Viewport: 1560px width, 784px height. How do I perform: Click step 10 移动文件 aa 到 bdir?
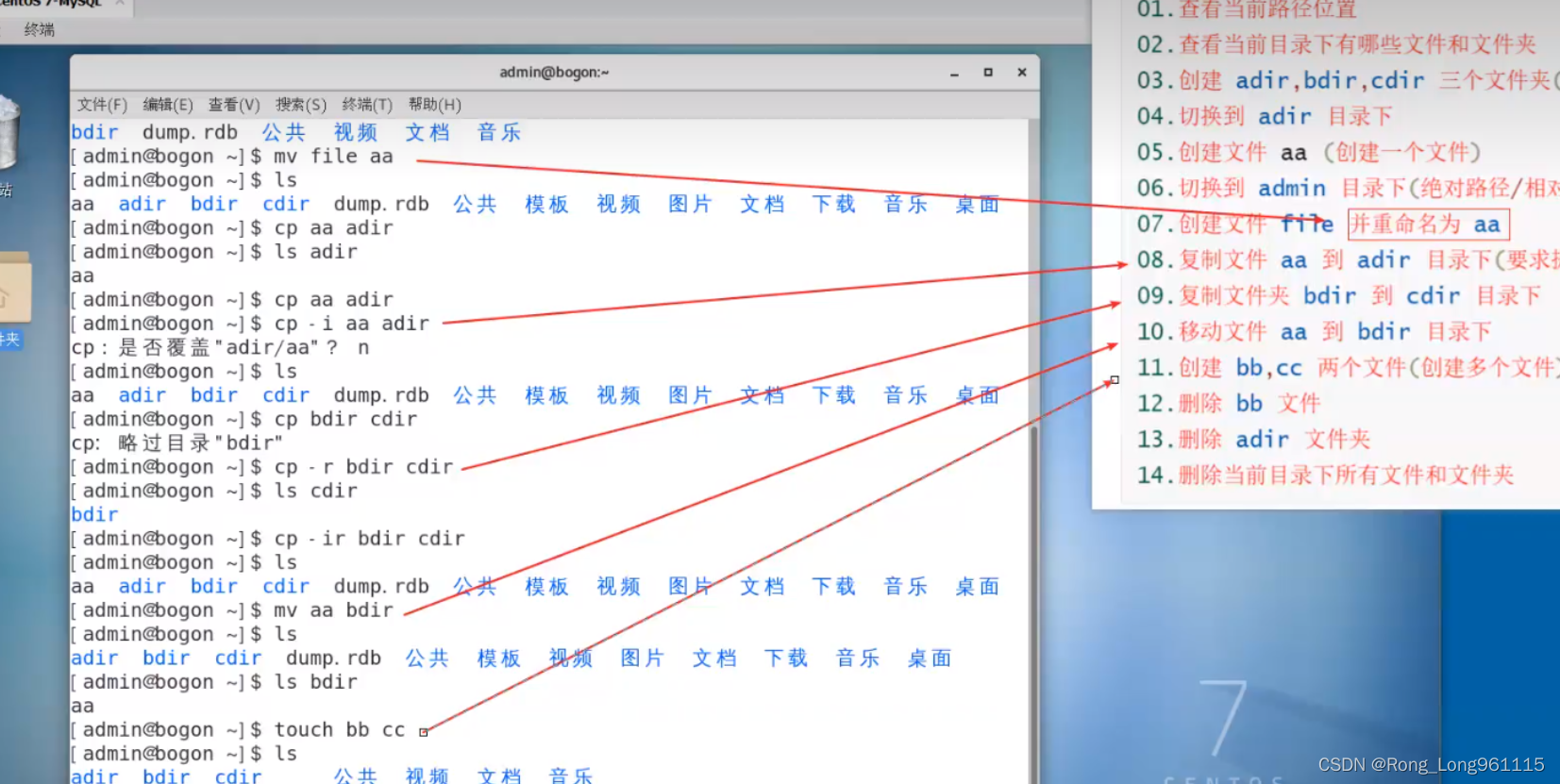(x=1314, y=331)
